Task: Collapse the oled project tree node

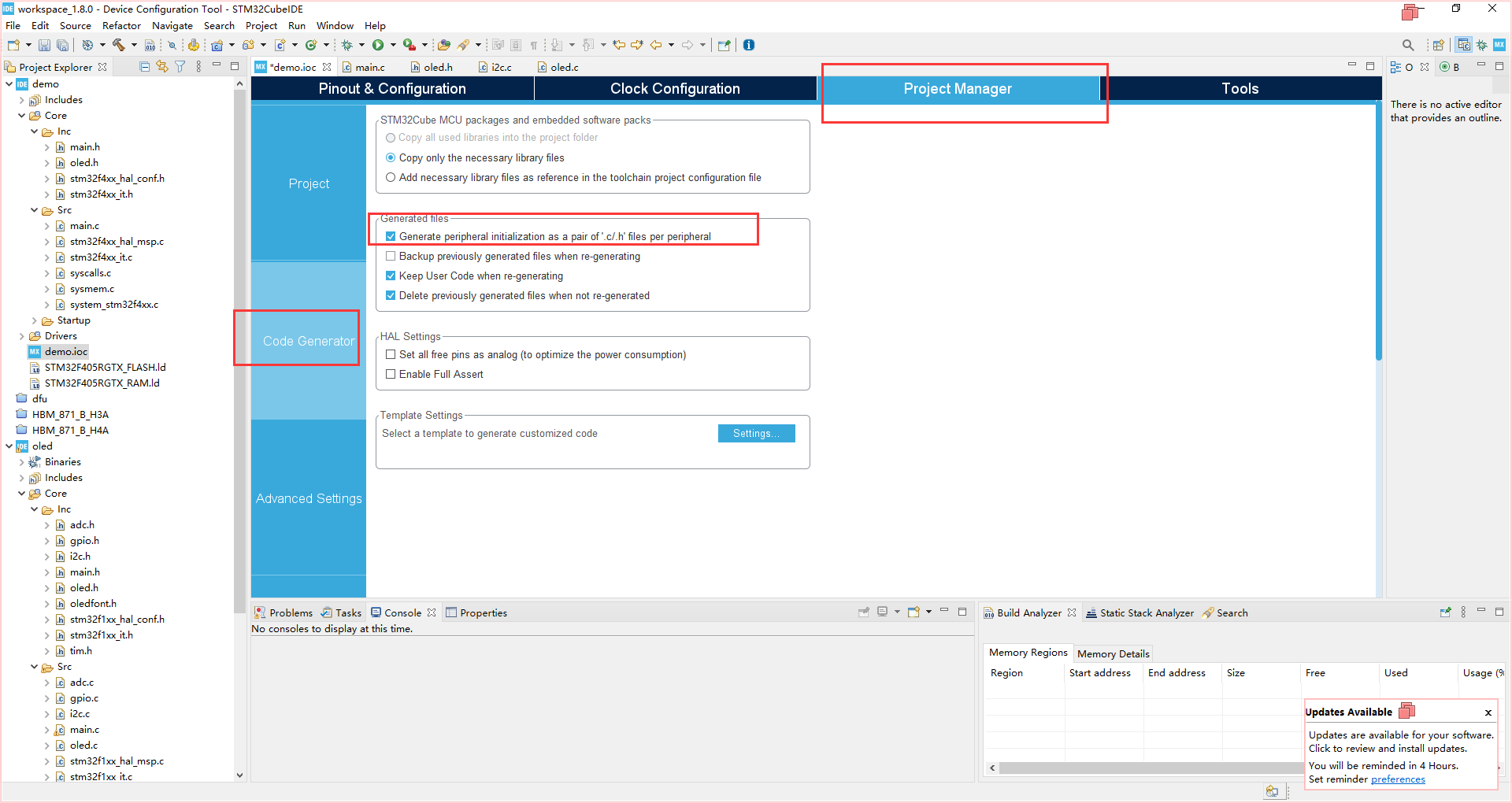Action: 9,446
